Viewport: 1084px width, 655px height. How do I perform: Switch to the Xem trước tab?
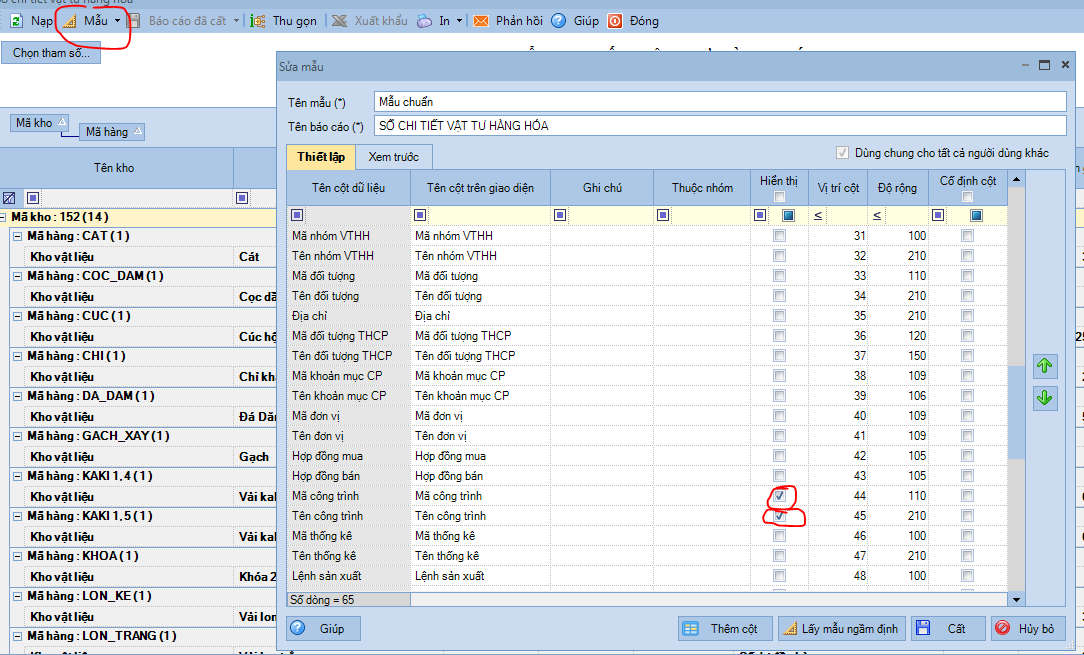coord(393,157)
